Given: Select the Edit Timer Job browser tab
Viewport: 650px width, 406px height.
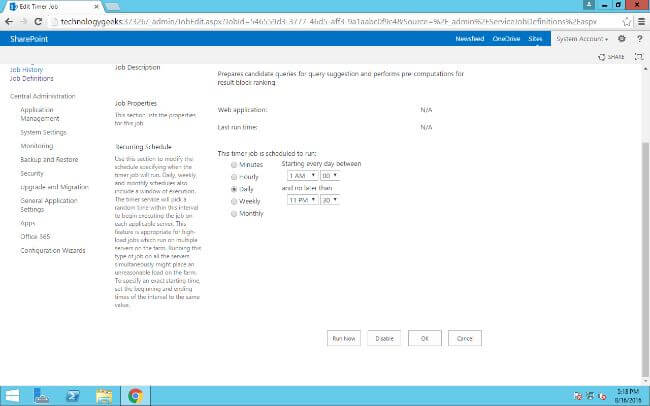Looking at the screenshot, I should [52, 7].
